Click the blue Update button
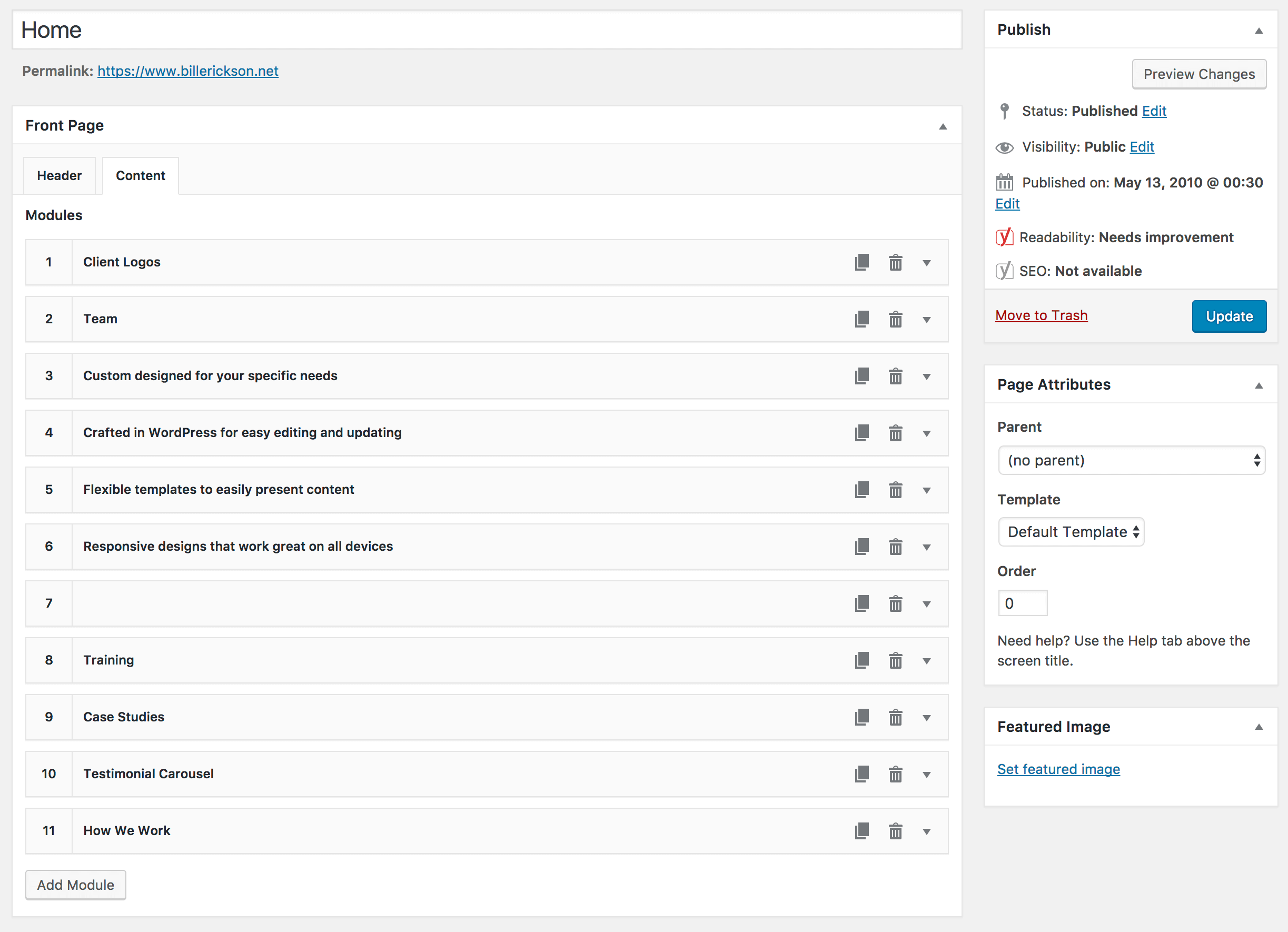 (1228, 316)
